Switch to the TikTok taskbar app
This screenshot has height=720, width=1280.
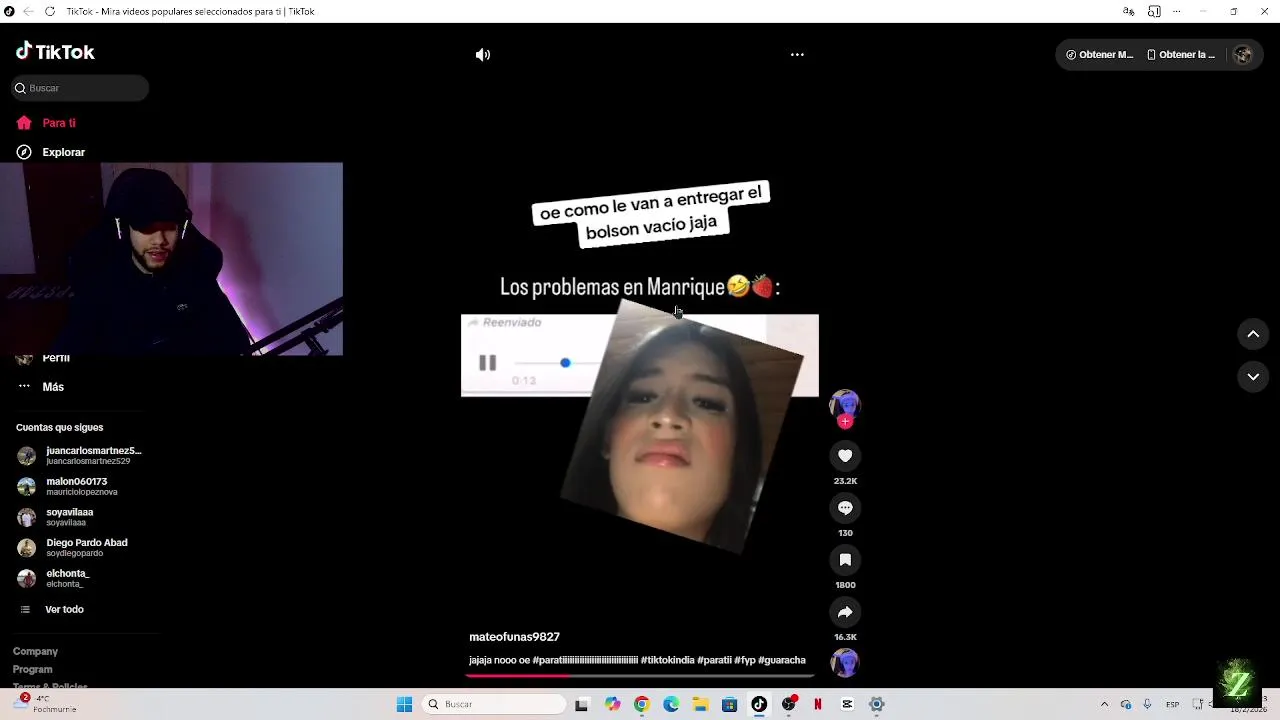click(759, 705)
